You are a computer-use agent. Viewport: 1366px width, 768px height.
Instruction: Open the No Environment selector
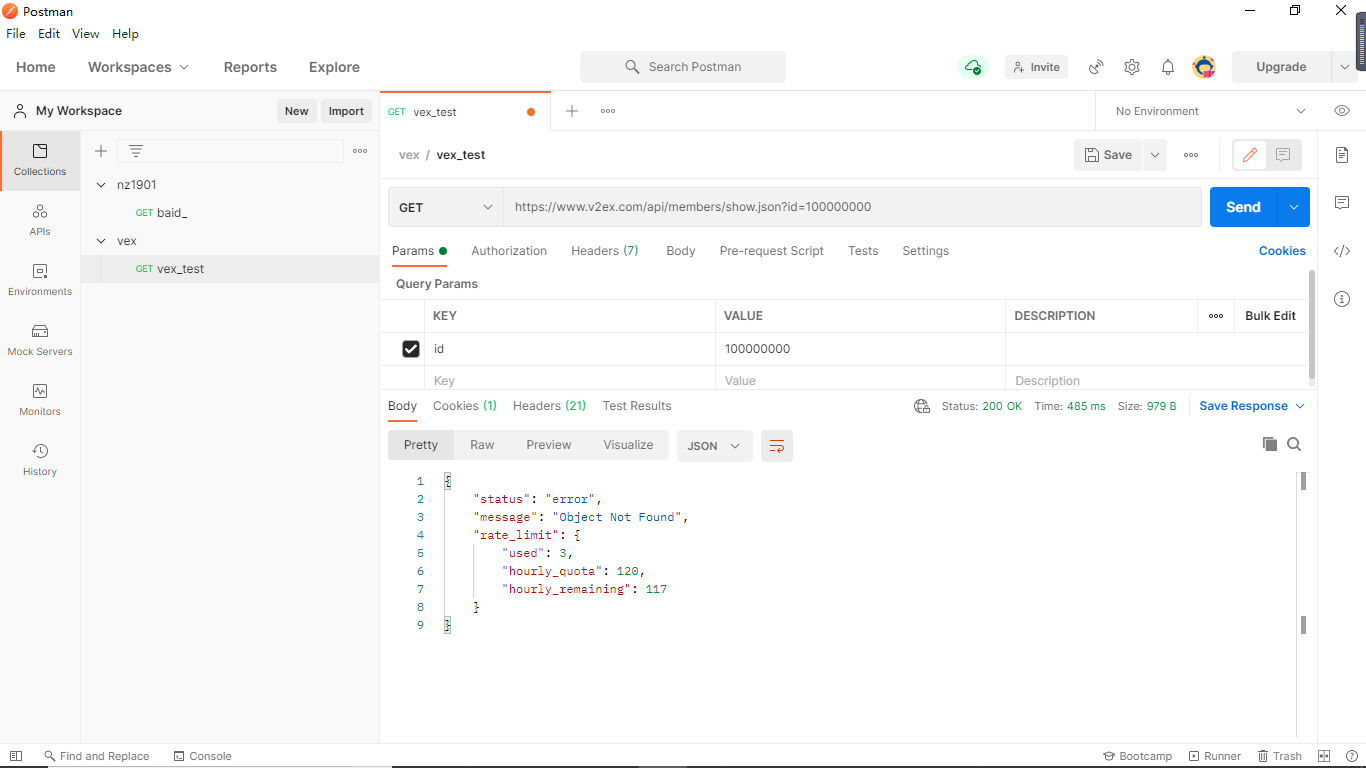(x=1210, y=111)
